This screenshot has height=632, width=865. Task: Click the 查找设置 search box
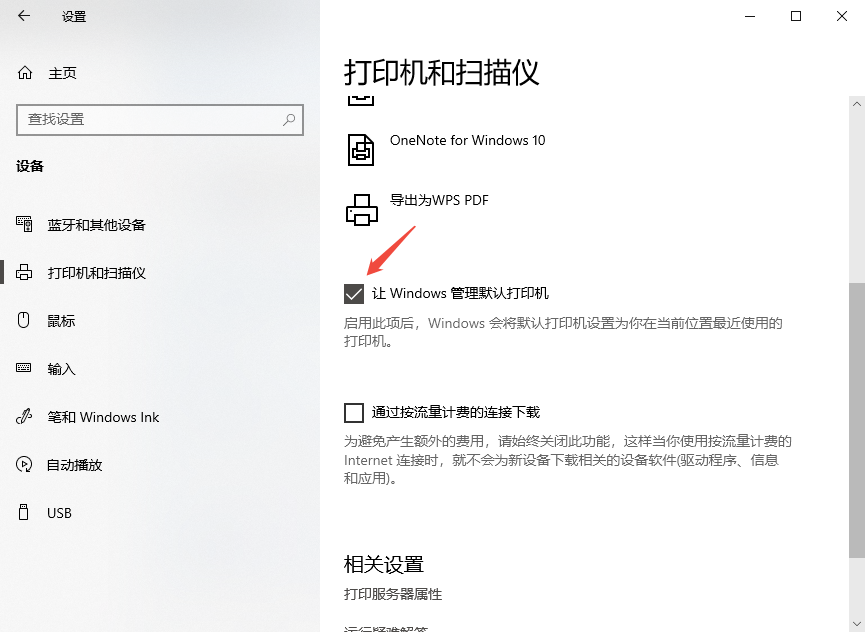[x=160, y=120]
